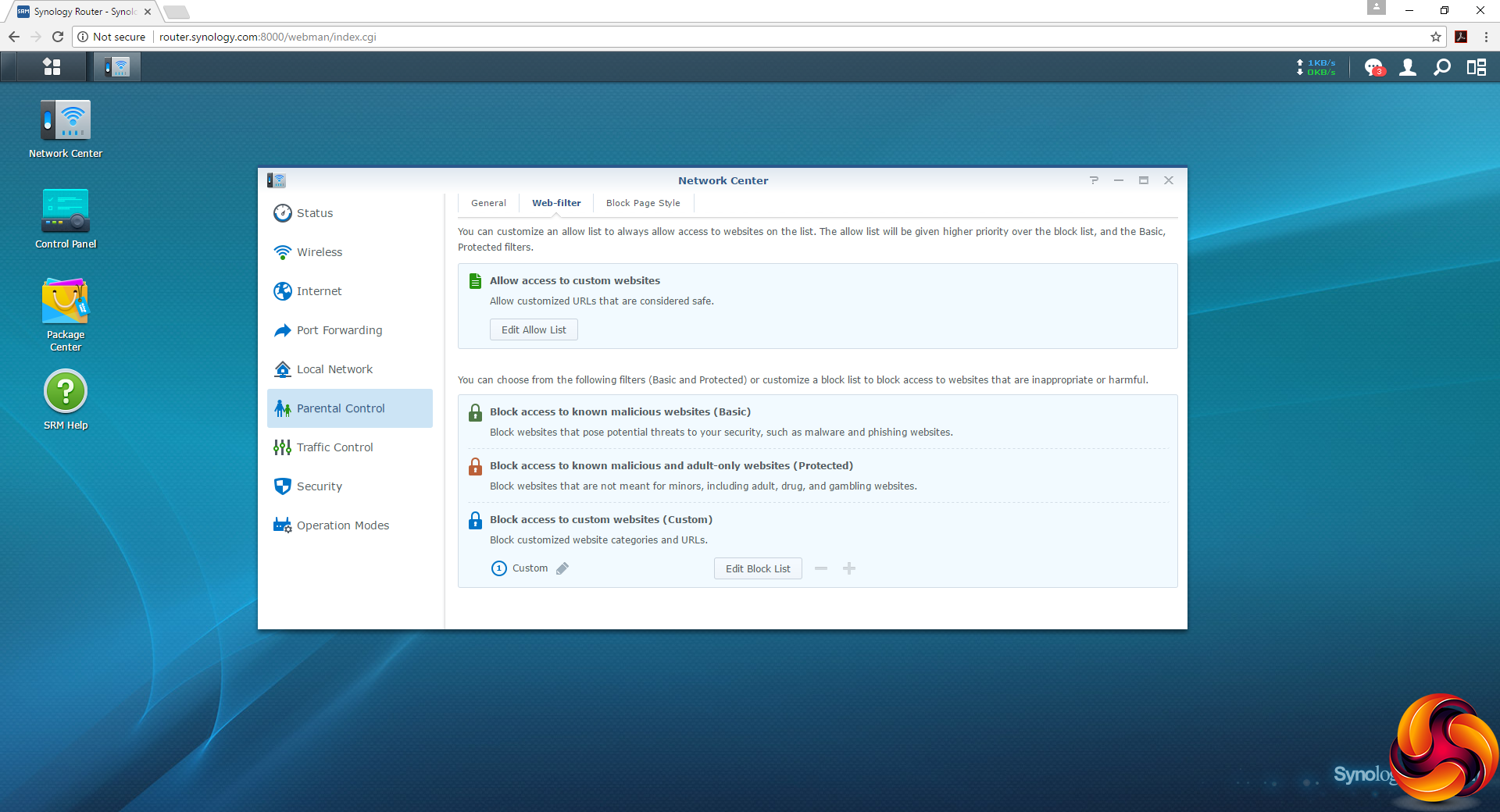Image resolution: width=1500 pixels, height=812 pixels.
Task: Open Control Panel desktop shortcut
Action: (x=66, y=219)
